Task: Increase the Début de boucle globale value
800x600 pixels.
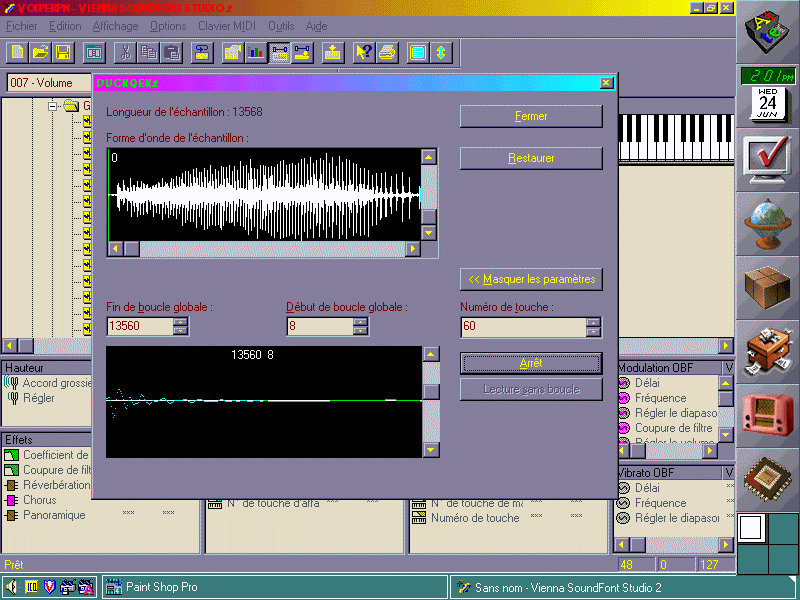Action: (360, 322)
